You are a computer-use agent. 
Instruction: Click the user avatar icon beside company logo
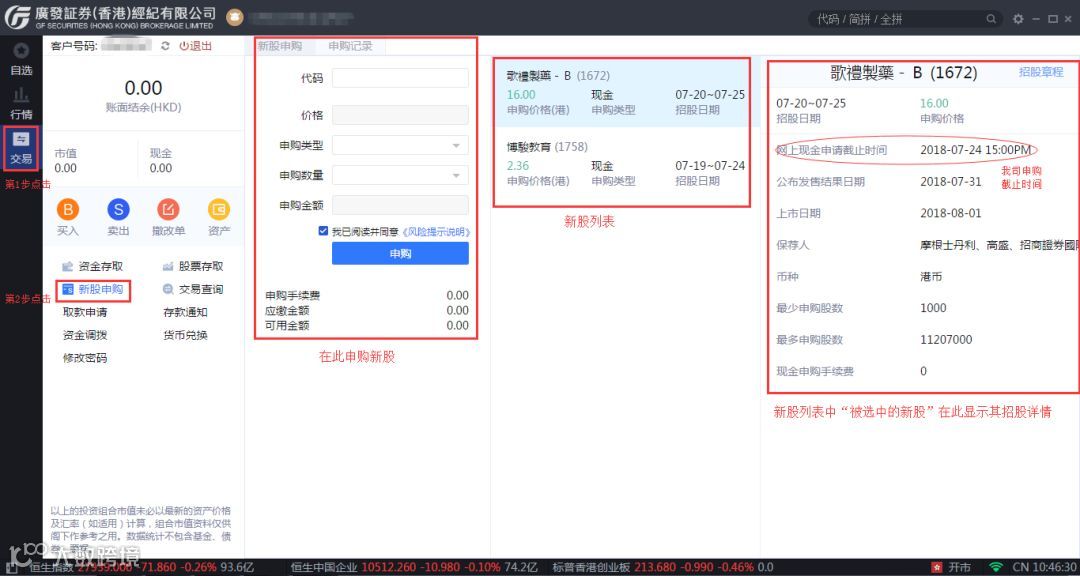click(234, 17)
